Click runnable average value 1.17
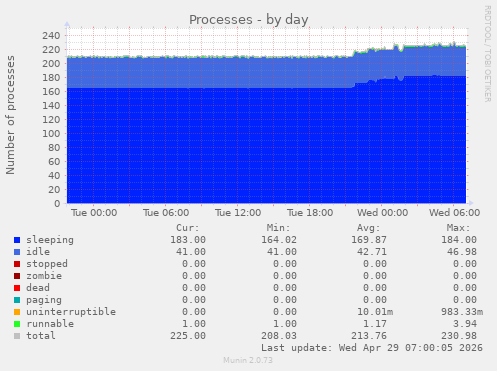 pos(375,324)
